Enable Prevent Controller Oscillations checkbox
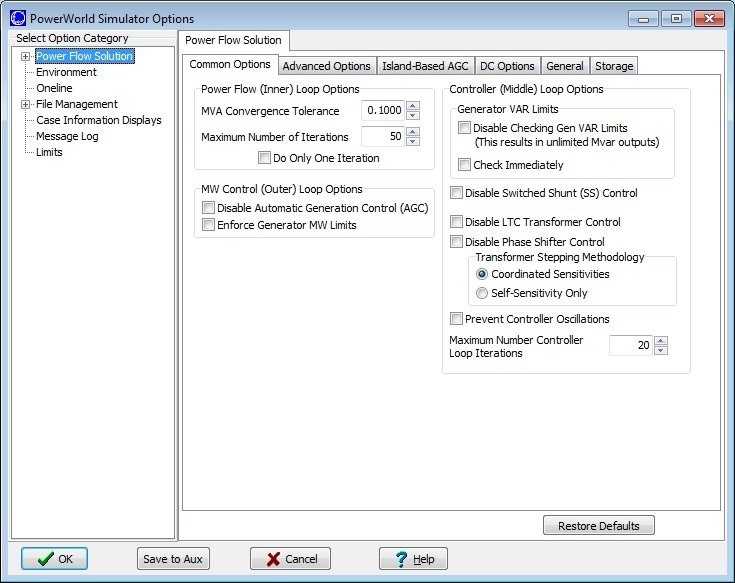Viewport: 735px width, 583px height. [x=456, y=319]
